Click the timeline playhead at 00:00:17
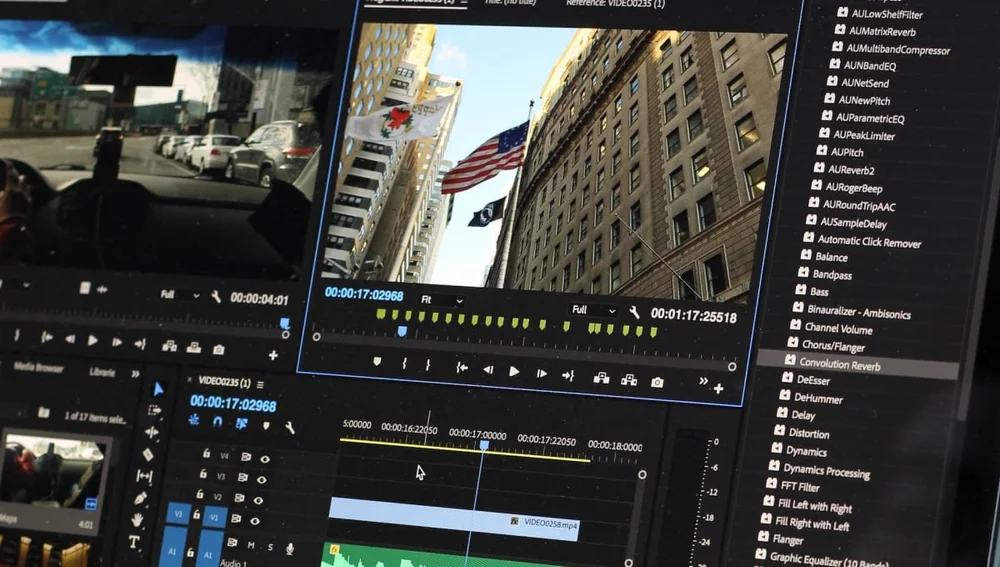 (484, 445)
